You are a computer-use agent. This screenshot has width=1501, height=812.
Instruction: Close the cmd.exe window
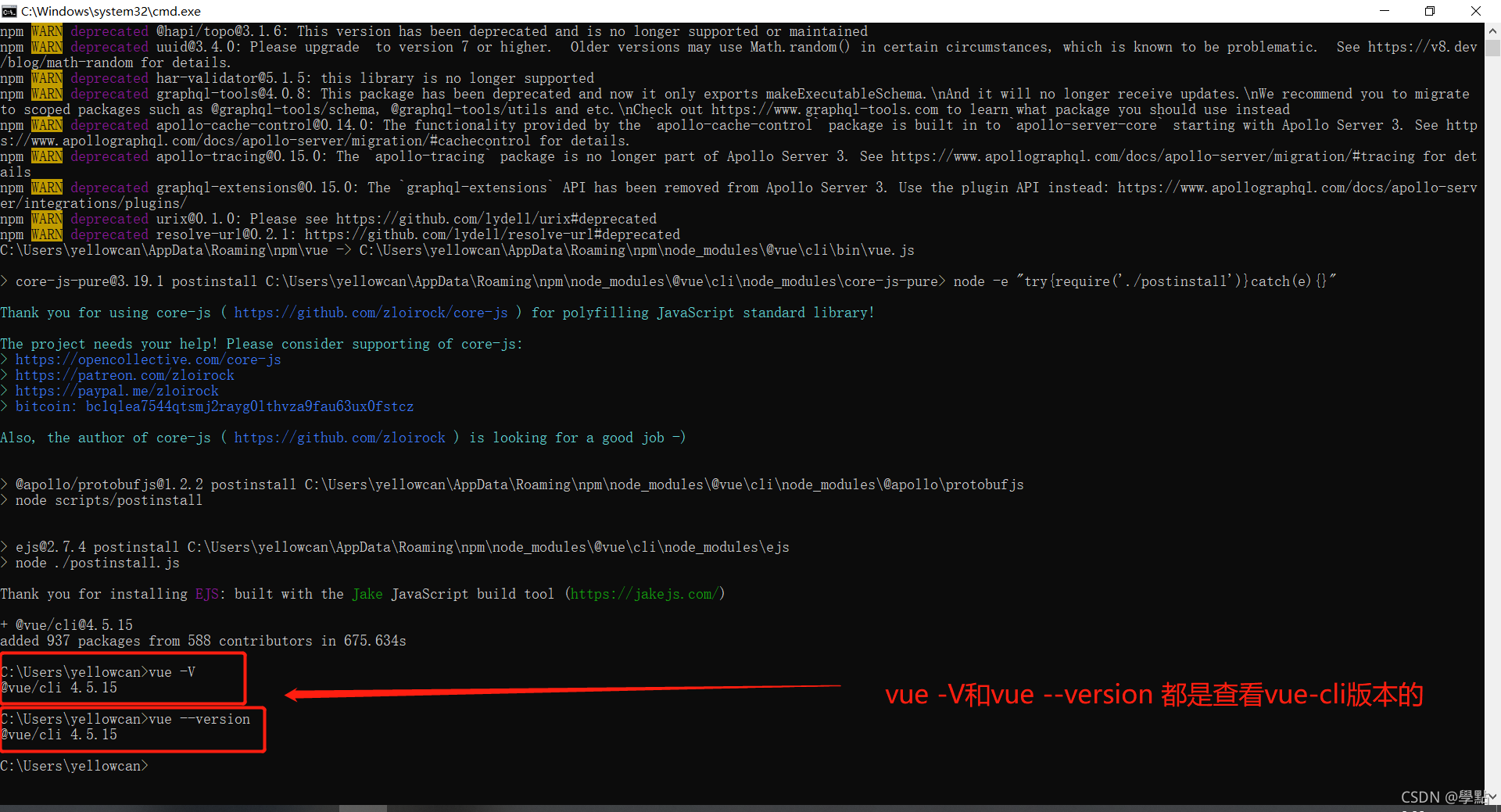pyautogui.click(x=1476, y=11)
